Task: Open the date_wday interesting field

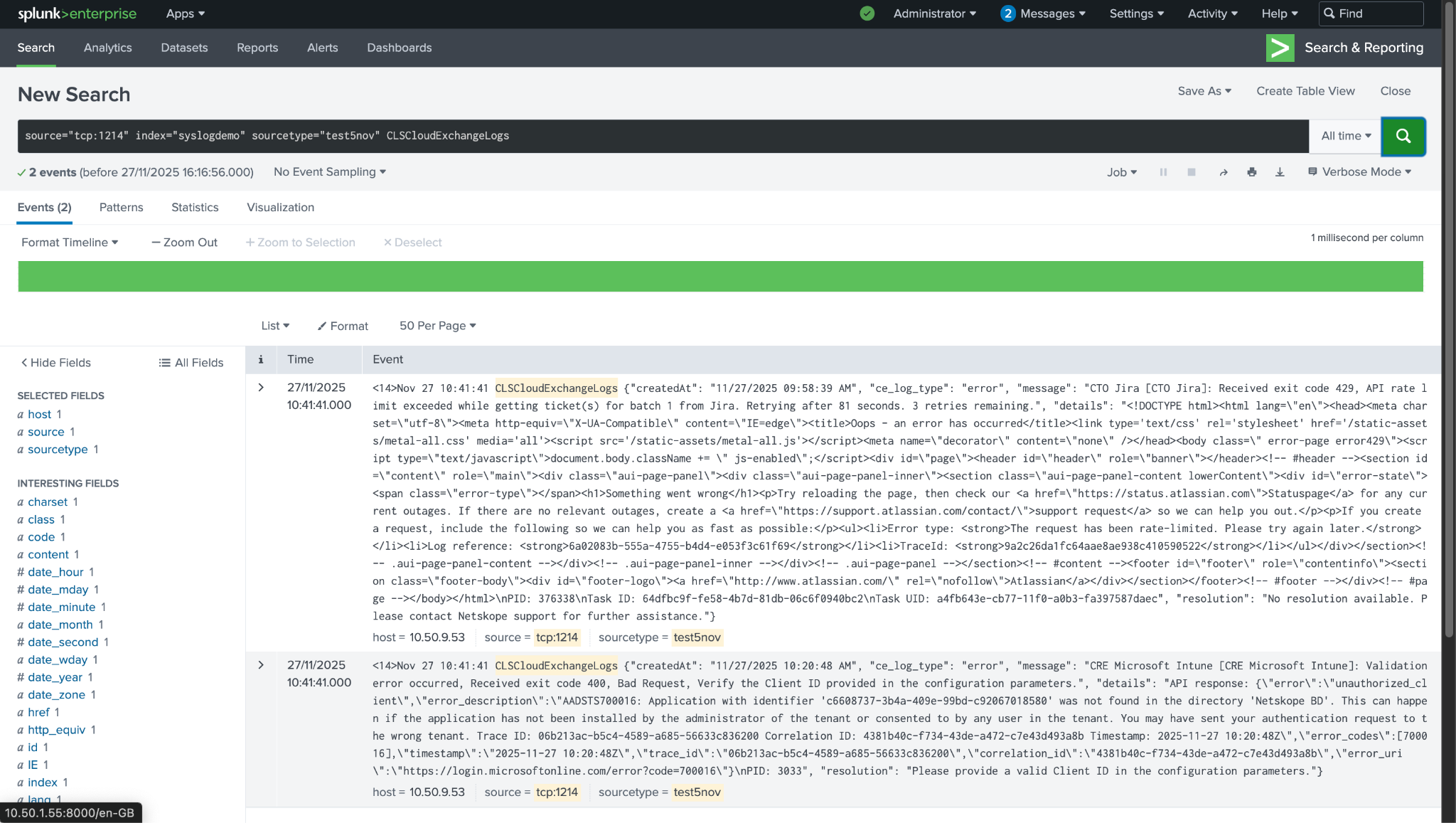Action: tap(58, 659)
